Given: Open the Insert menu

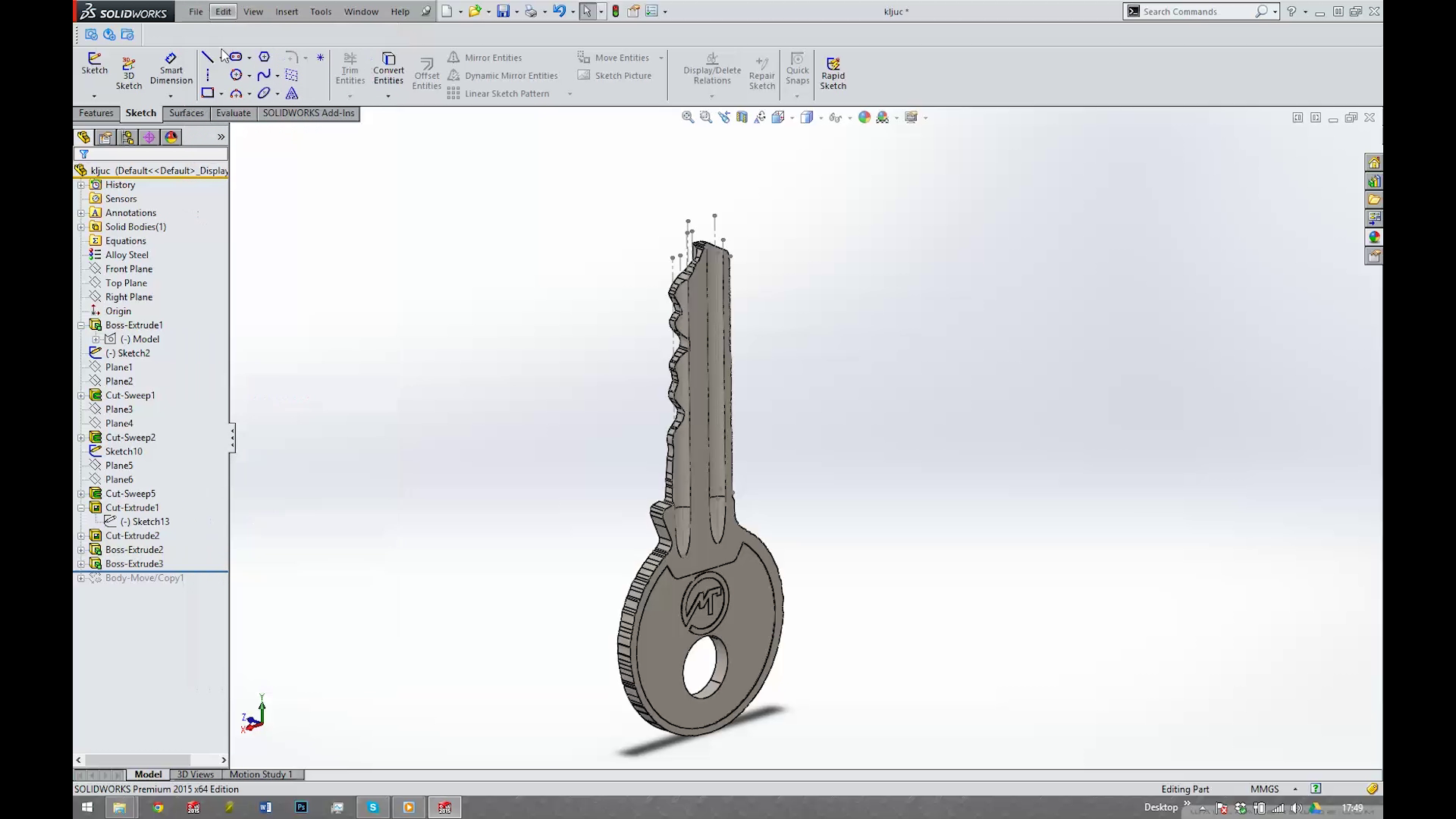Looking at the screenshot, I should (x=287, y=11).
